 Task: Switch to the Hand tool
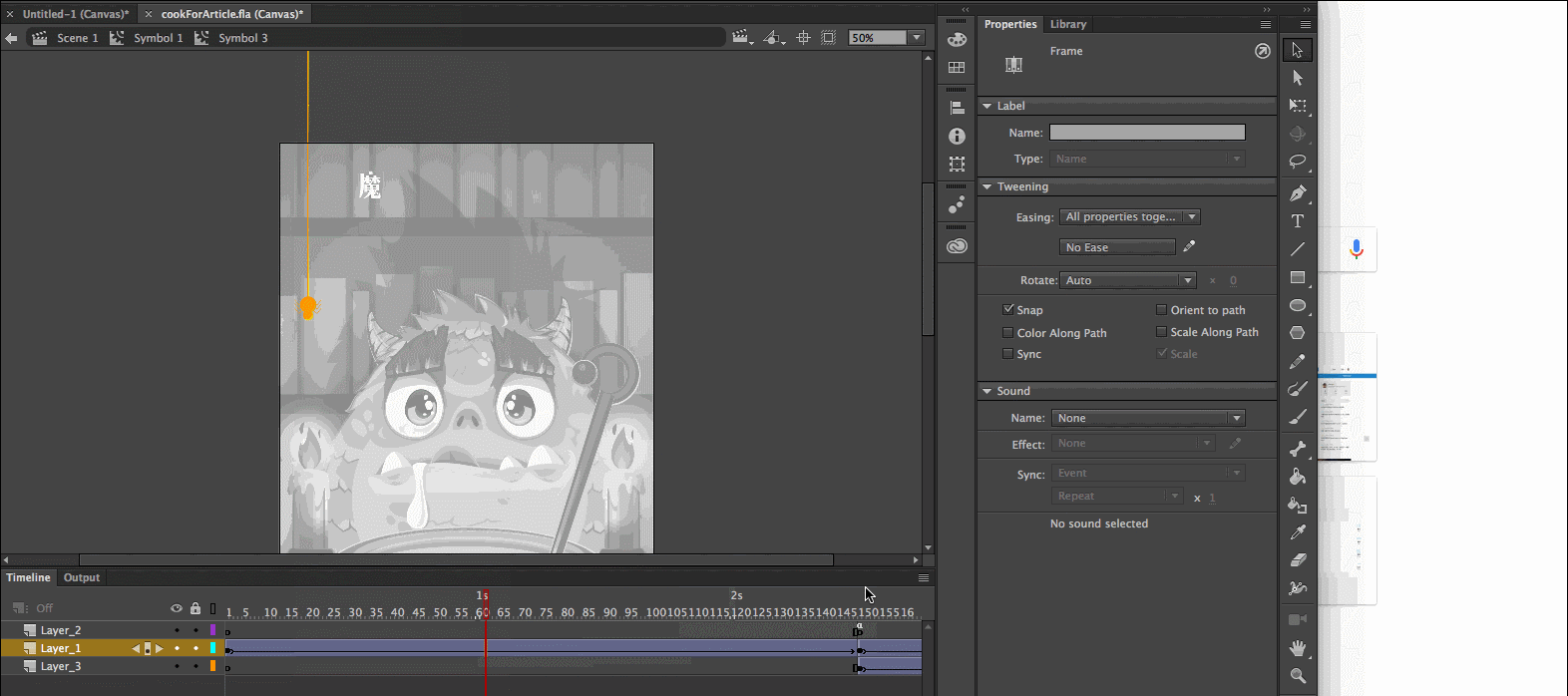[1297, 648]
